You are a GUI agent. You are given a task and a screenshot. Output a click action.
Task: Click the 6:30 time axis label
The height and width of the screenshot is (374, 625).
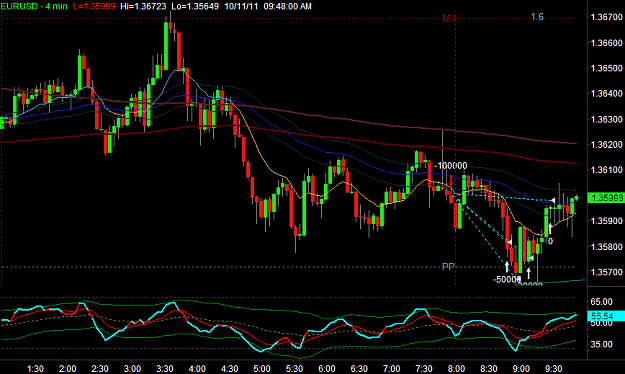(x=359, y=368)
